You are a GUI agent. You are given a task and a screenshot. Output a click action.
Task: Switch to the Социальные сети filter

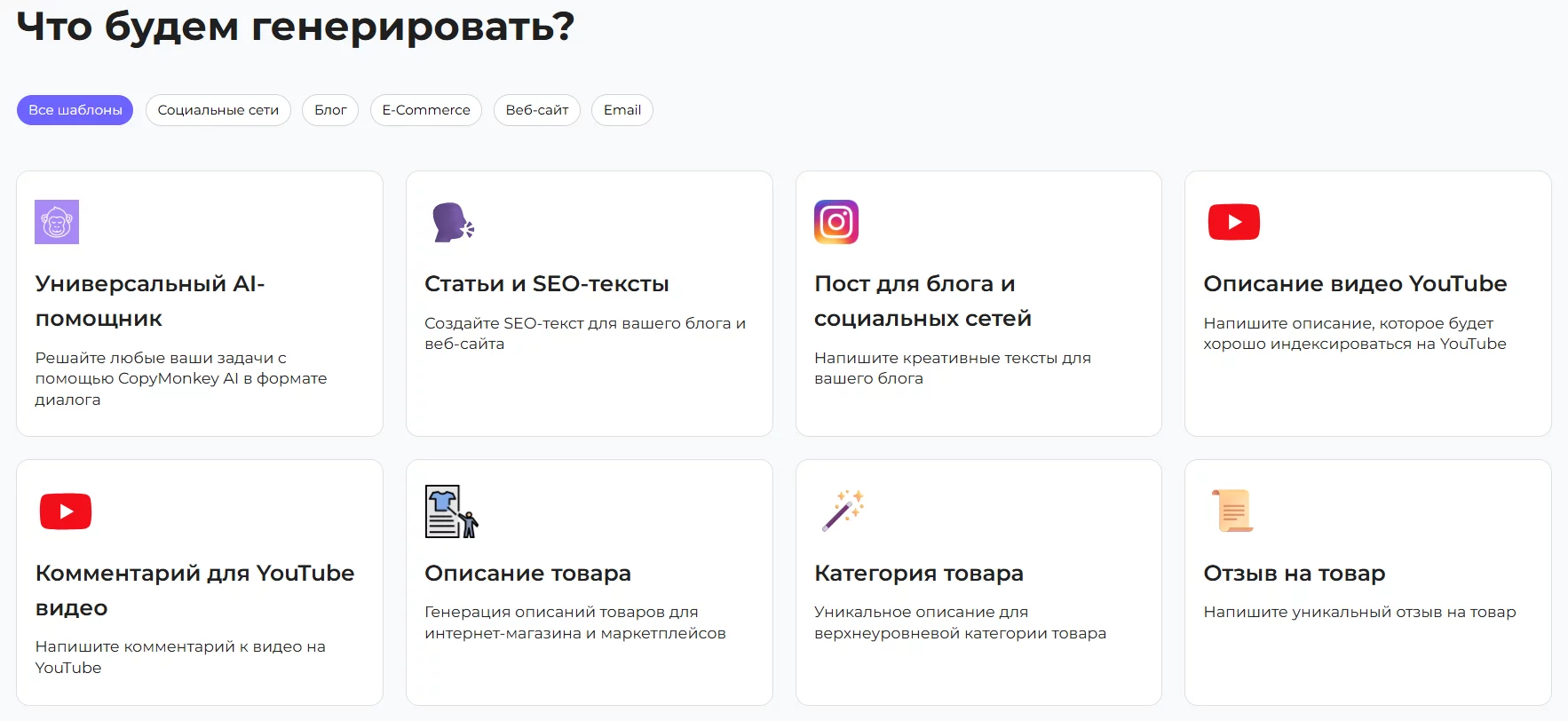[x=218, y=110]
